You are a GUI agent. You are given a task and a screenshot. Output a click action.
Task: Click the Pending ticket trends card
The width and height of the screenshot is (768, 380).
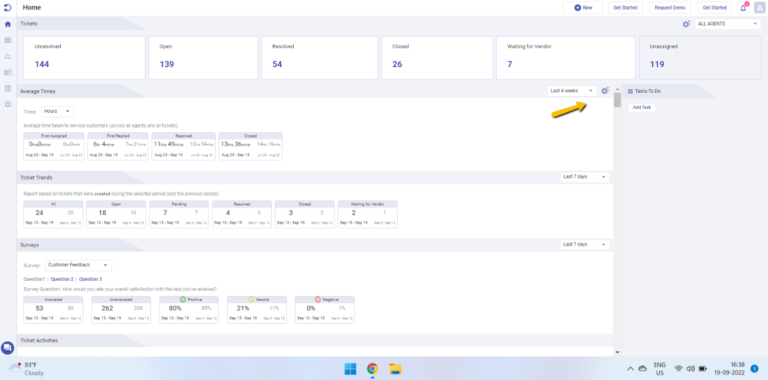pyautogui.click(x=179, y=214)
